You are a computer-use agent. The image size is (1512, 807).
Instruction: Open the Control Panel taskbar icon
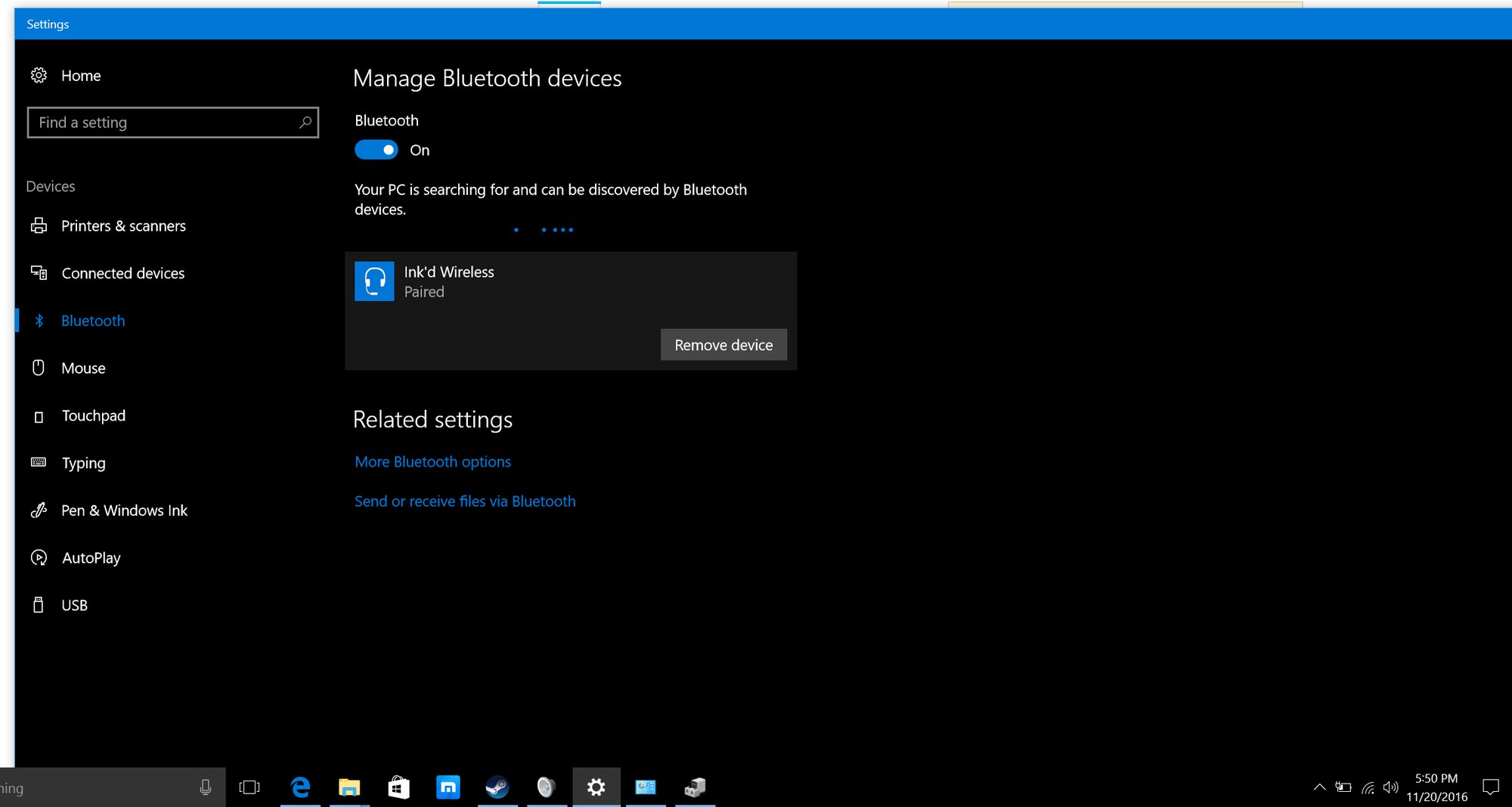pos(646,788)
